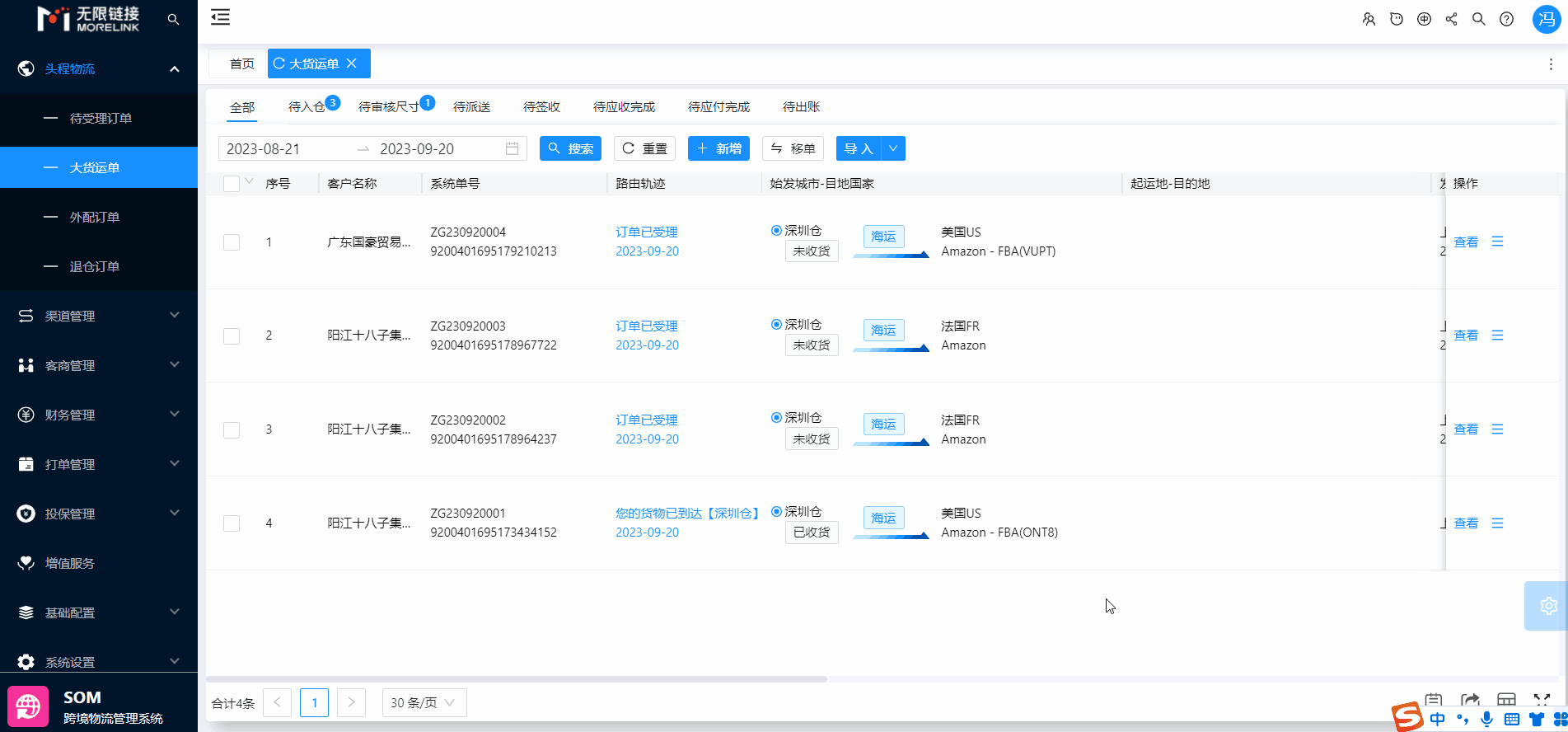Close the 大货运单 page tab
1568x732 pixels.
[x=351, y=63]
